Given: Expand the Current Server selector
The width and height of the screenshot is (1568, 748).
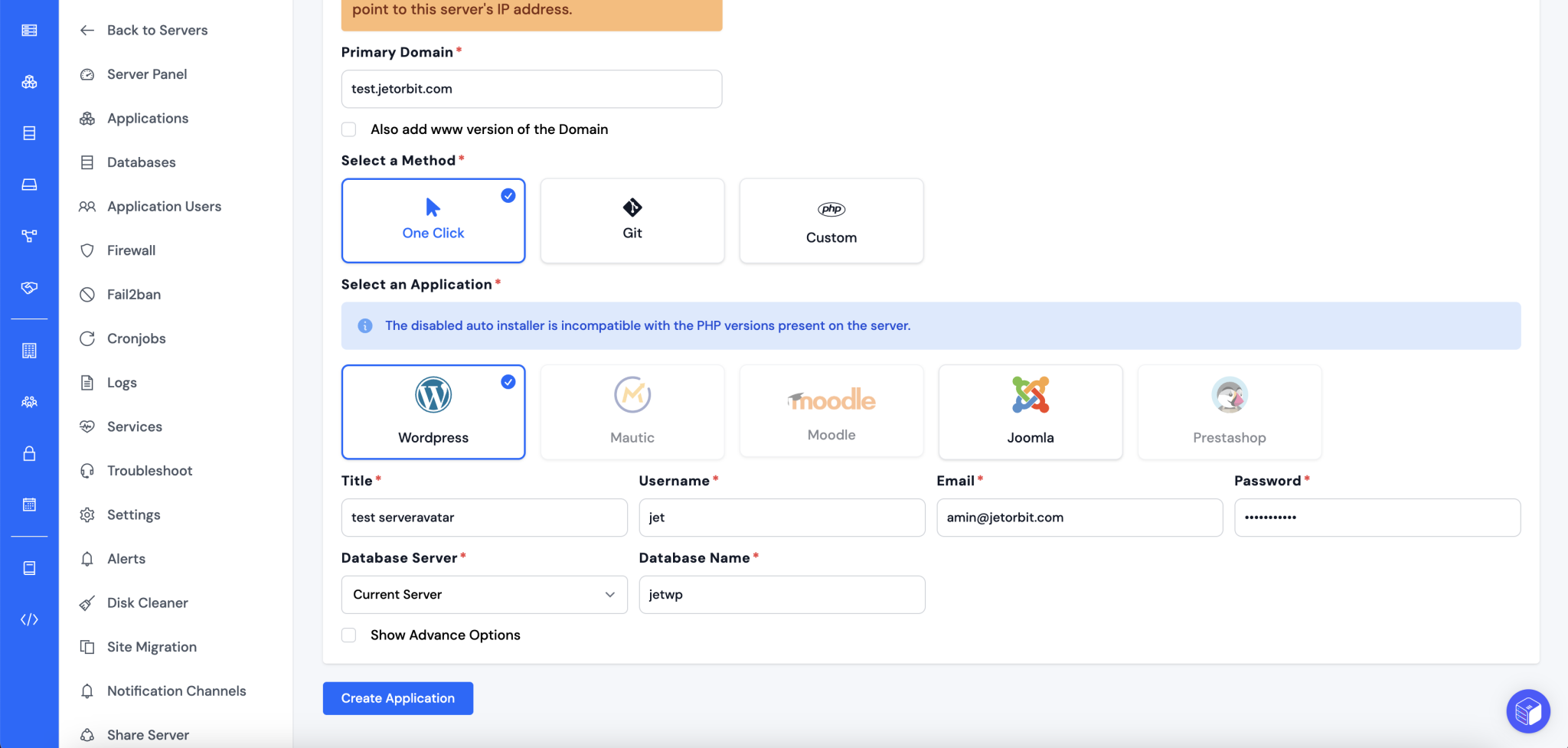Looking at the screenshot, I should tap(483, 594).
